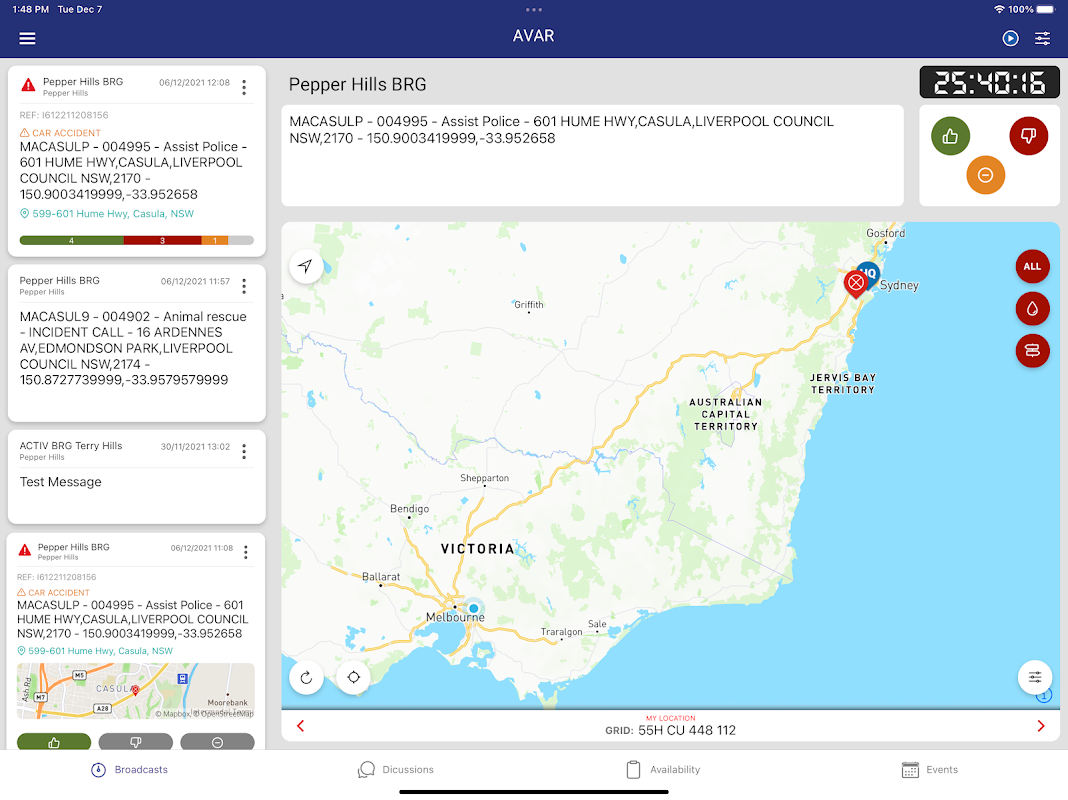Click the map navigation arrow icon

tap(306, 266)
